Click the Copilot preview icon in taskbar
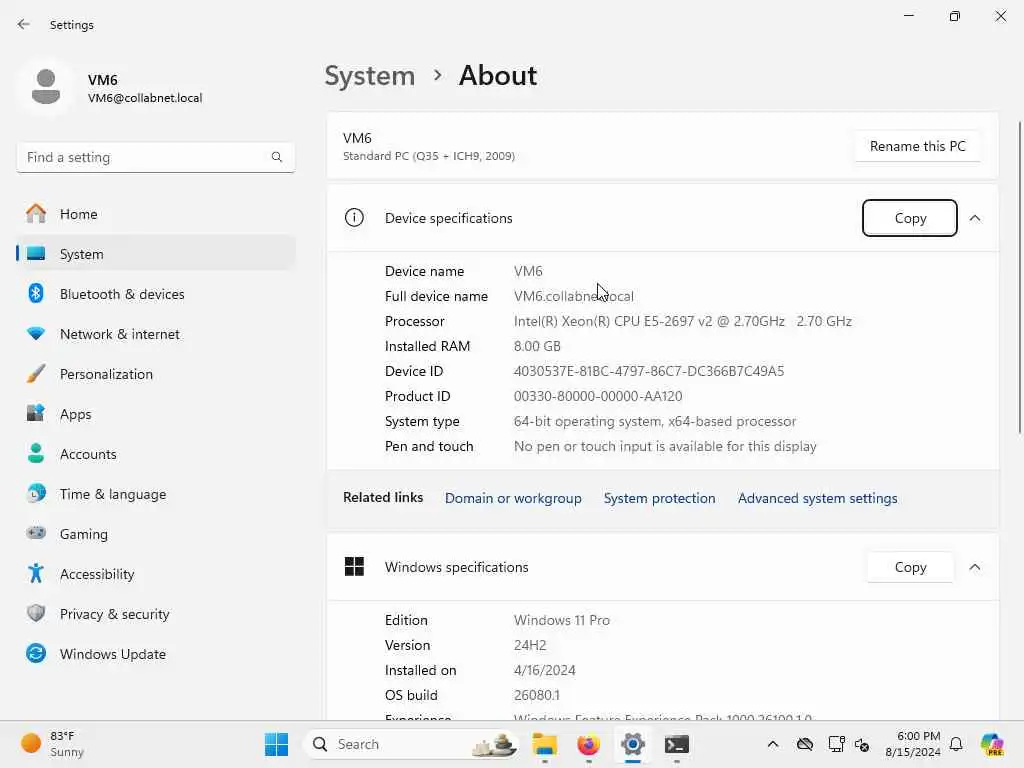1024x768 pixels. pyautogui.click(x=992, y=744)
